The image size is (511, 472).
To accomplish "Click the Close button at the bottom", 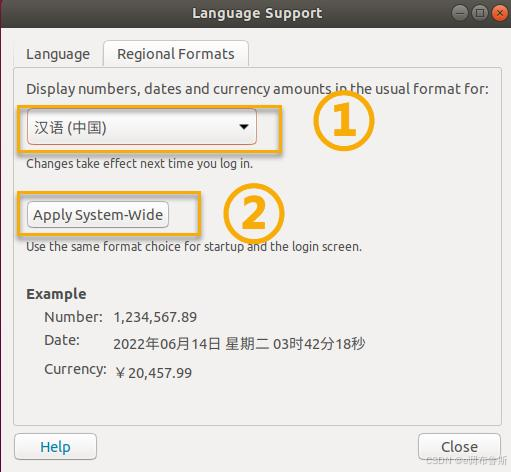I will click(x=459, y=447).
